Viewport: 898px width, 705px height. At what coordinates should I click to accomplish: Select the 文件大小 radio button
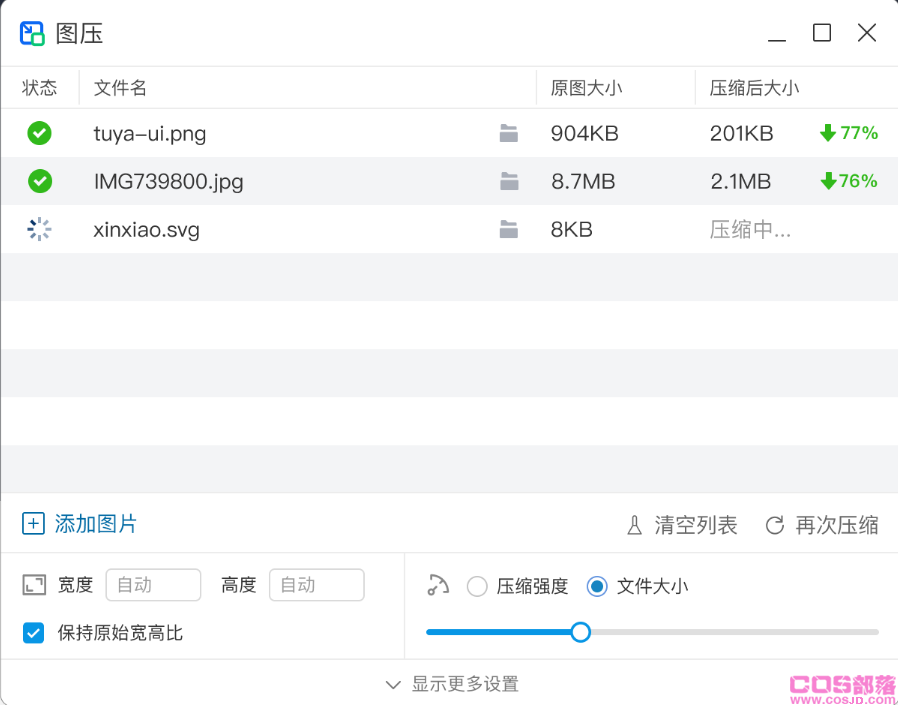coord(597,586)
